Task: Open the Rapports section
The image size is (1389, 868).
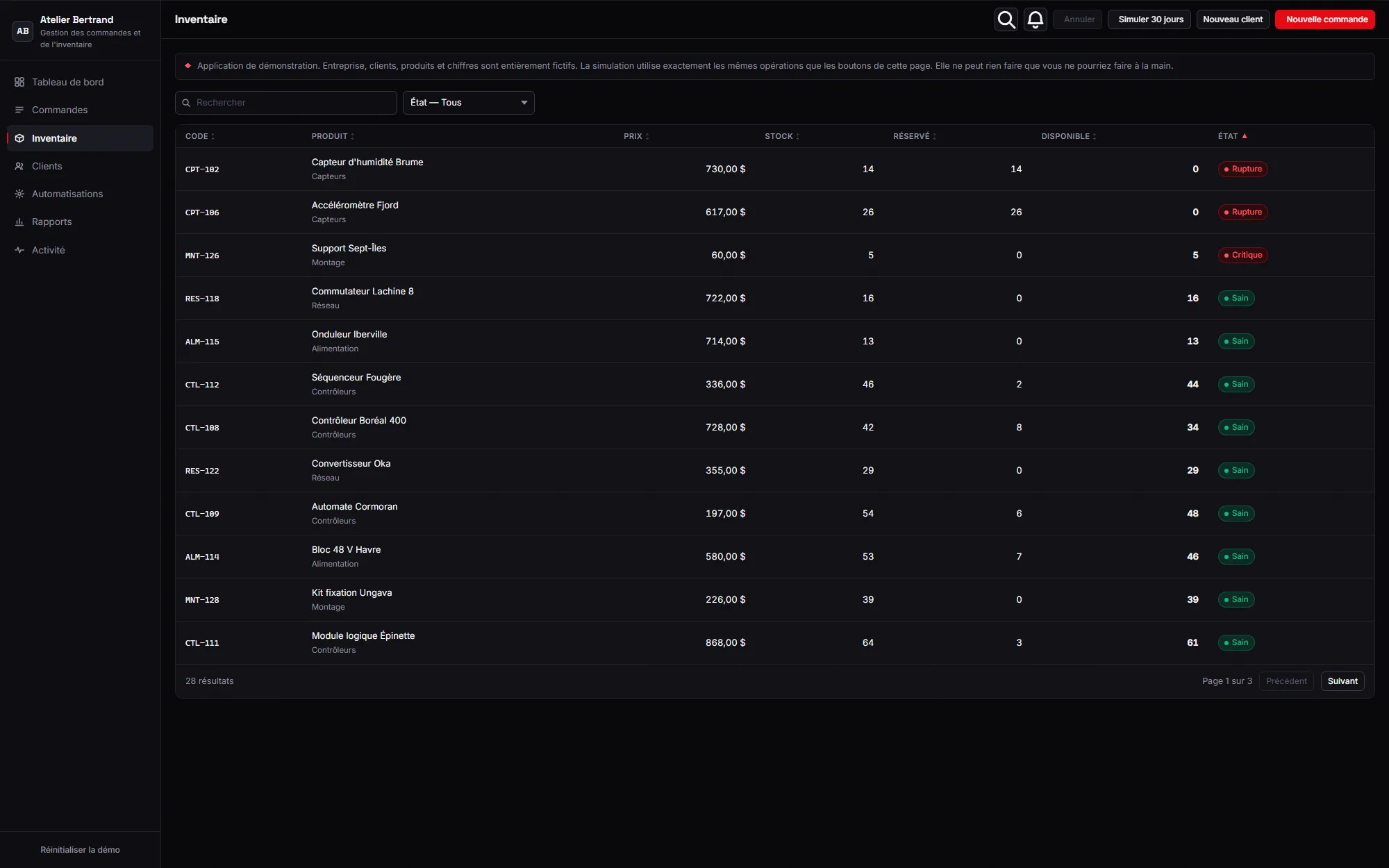Action: coord(80,222)
